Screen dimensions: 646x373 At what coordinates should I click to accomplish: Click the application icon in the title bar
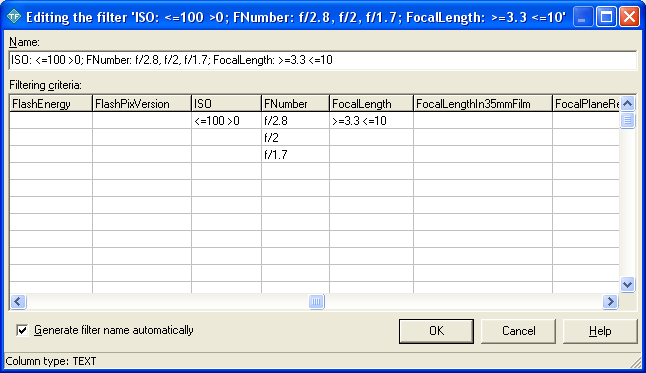point(14,17)
